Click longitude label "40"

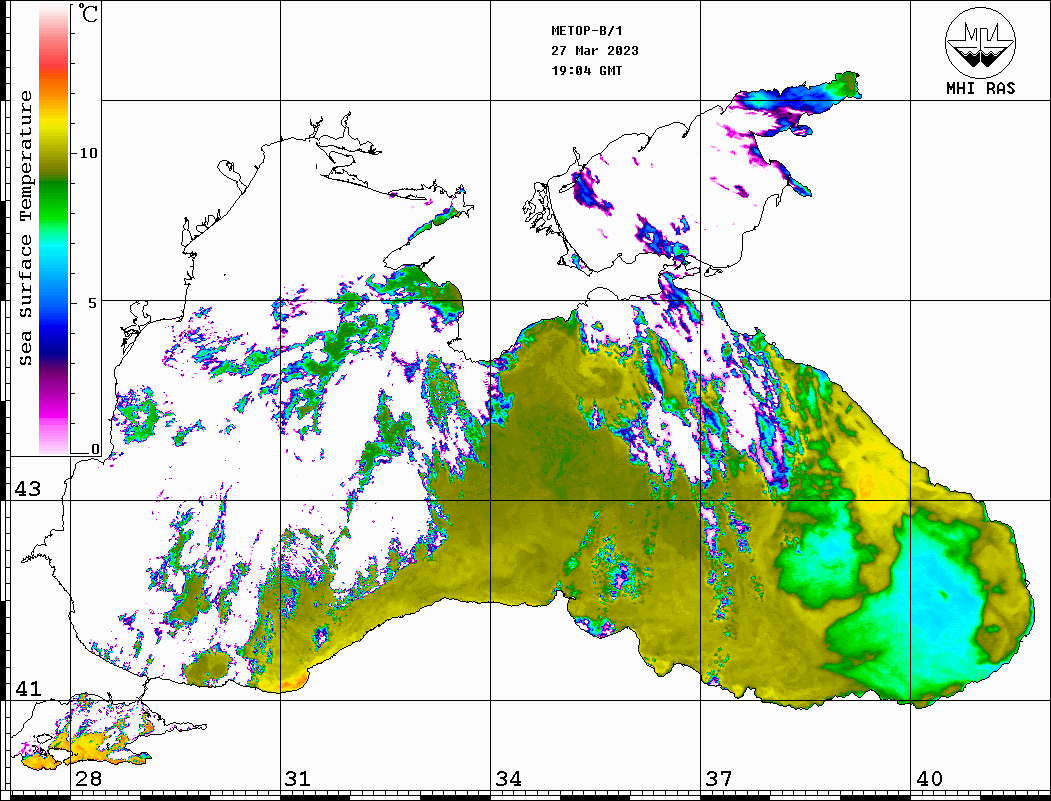click(x=929, y=778)
